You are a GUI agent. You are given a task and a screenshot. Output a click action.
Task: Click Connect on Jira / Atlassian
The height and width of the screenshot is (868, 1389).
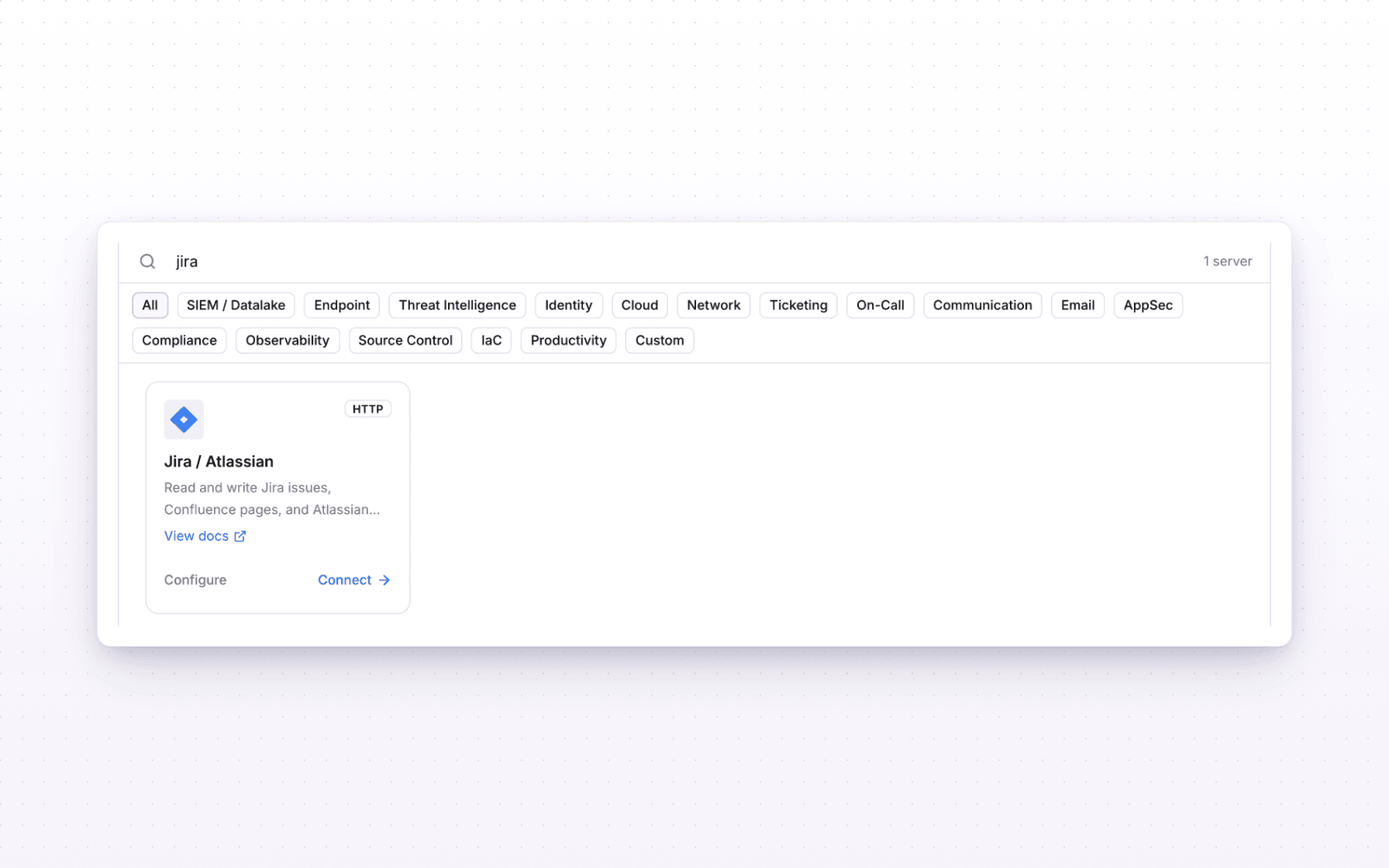pos(353,580)
